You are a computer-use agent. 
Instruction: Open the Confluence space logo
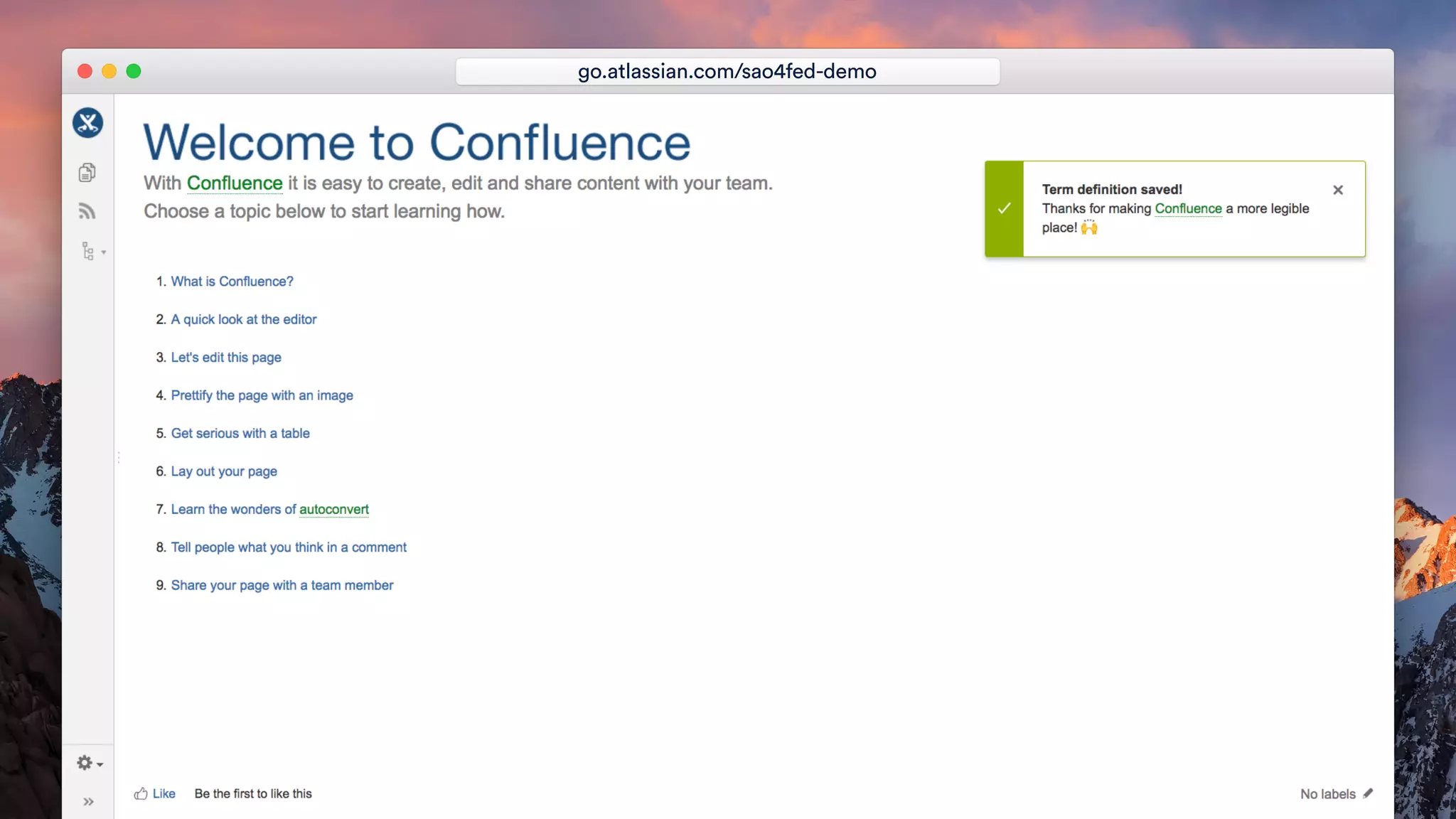click(x=87, y=123)
